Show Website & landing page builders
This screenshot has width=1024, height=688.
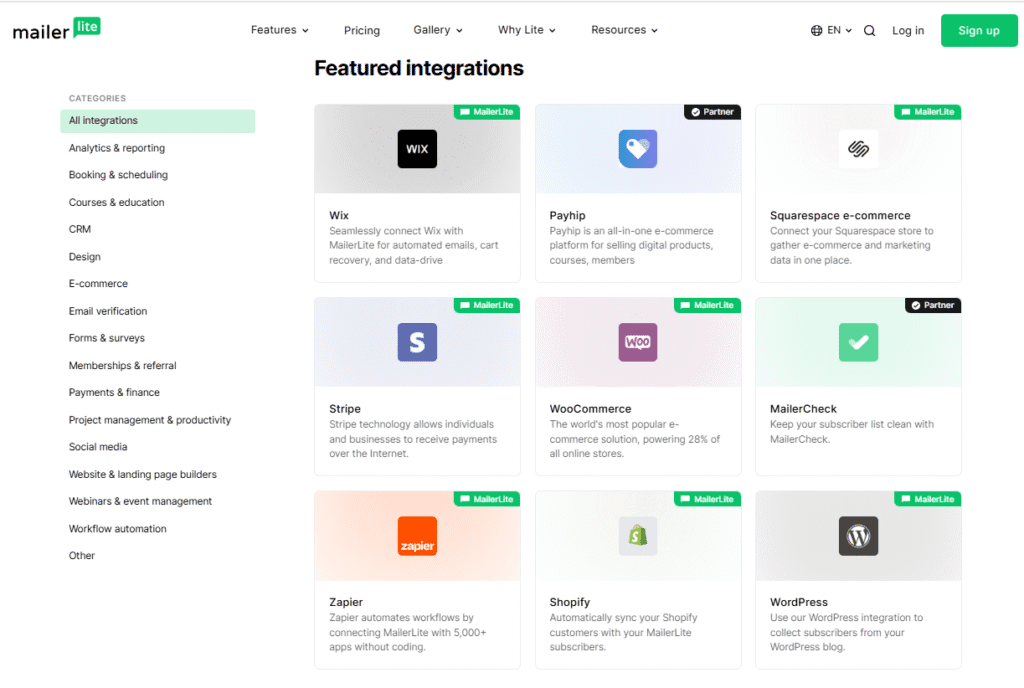pyautogui.click(x=142, y=475)
